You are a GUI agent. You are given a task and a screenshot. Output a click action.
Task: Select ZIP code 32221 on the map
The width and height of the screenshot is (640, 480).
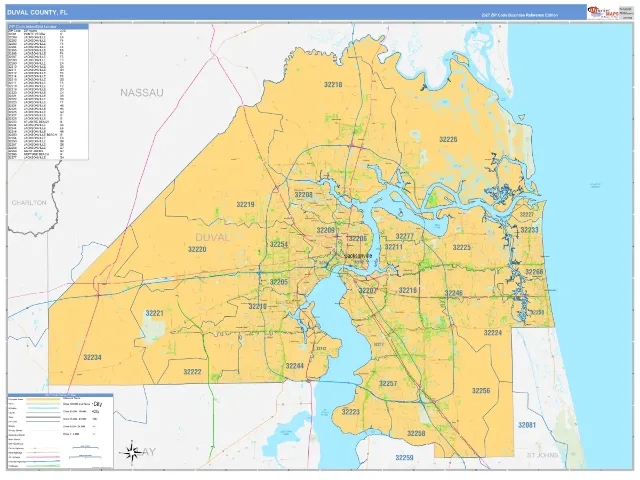tap(154, 313)
